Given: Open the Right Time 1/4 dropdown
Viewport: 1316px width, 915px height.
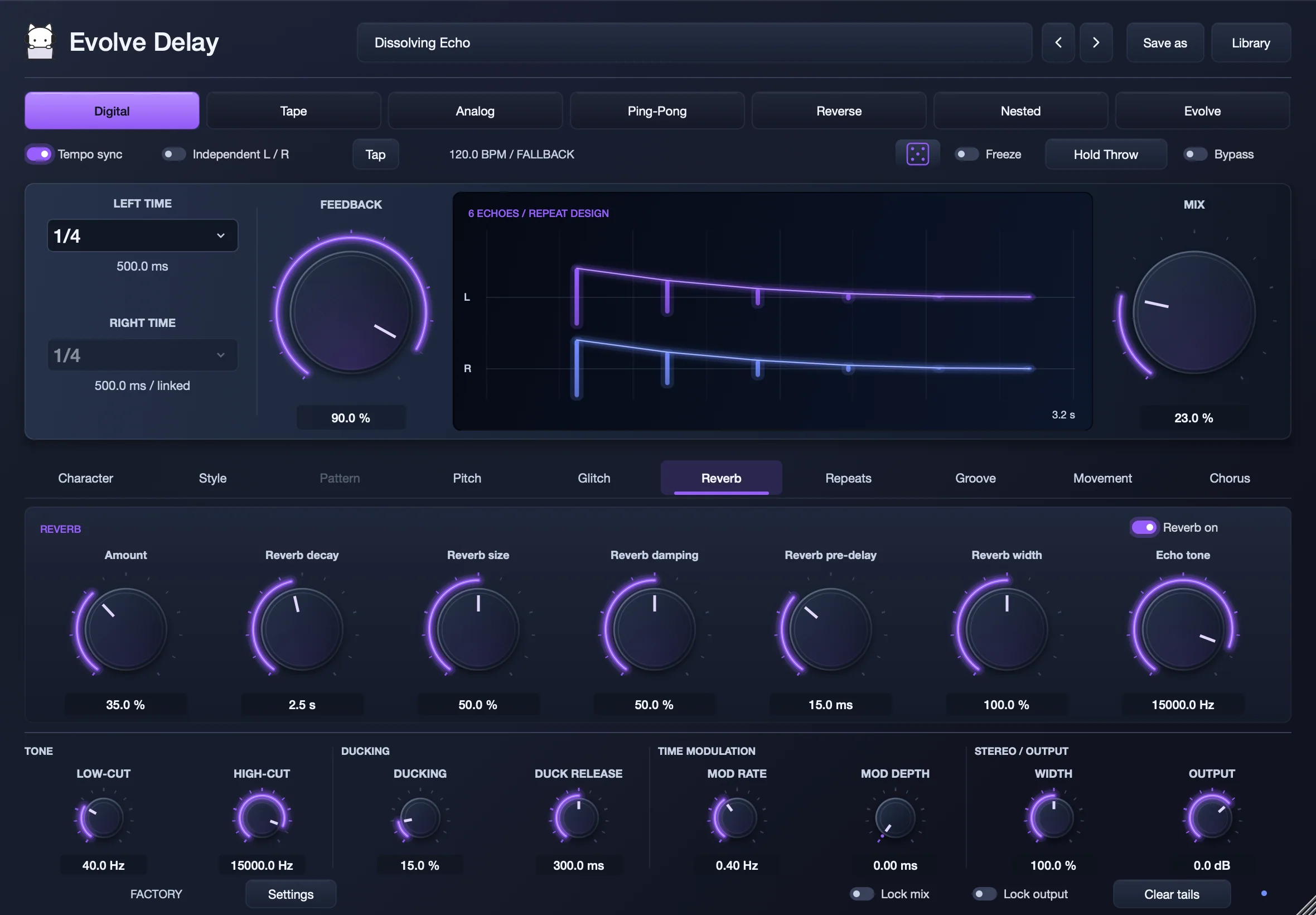Looking at the screenshot, I should click(142, 355).
